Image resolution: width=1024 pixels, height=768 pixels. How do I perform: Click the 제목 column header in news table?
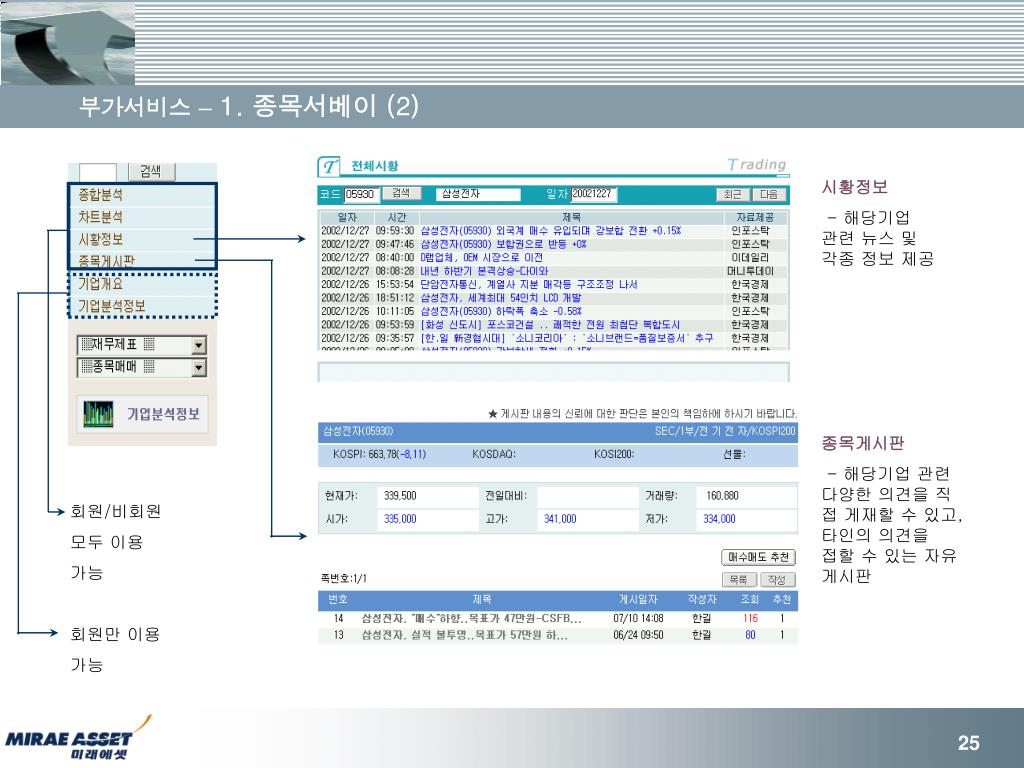[x=571, y=217]
